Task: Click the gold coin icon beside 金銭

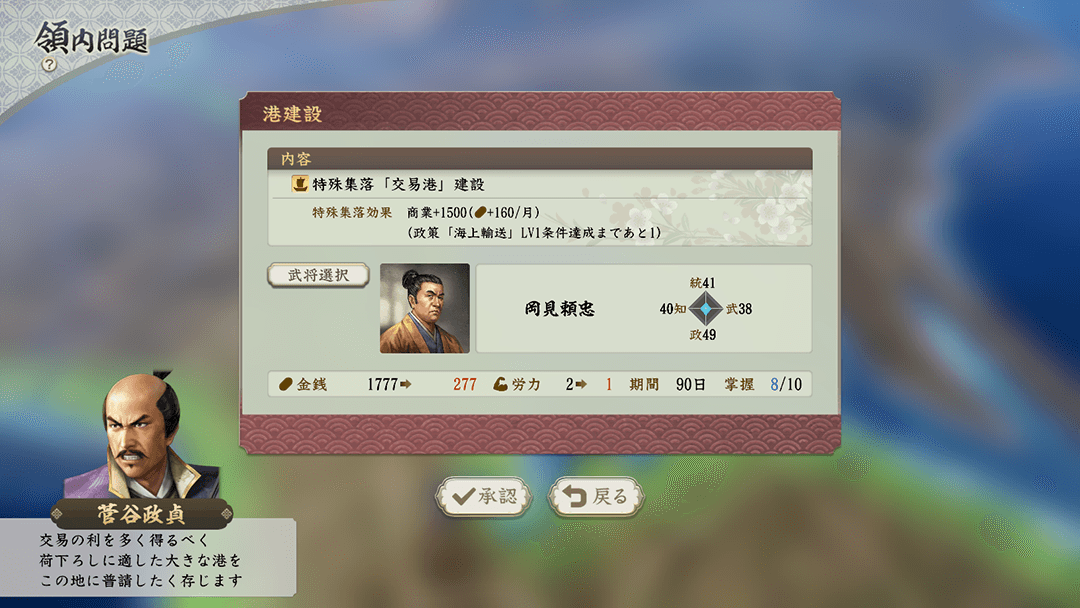Action: (x=286, y=384)
